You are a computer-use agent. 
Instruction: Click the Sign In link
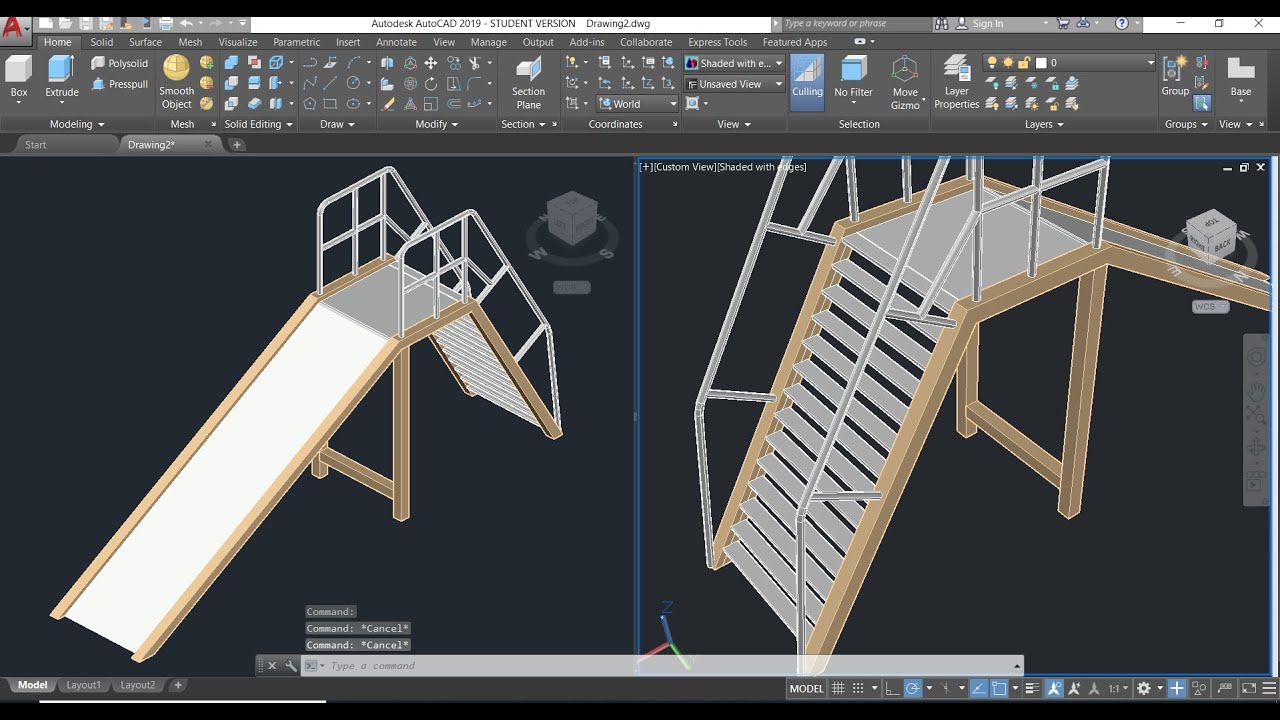click(987, 23)
